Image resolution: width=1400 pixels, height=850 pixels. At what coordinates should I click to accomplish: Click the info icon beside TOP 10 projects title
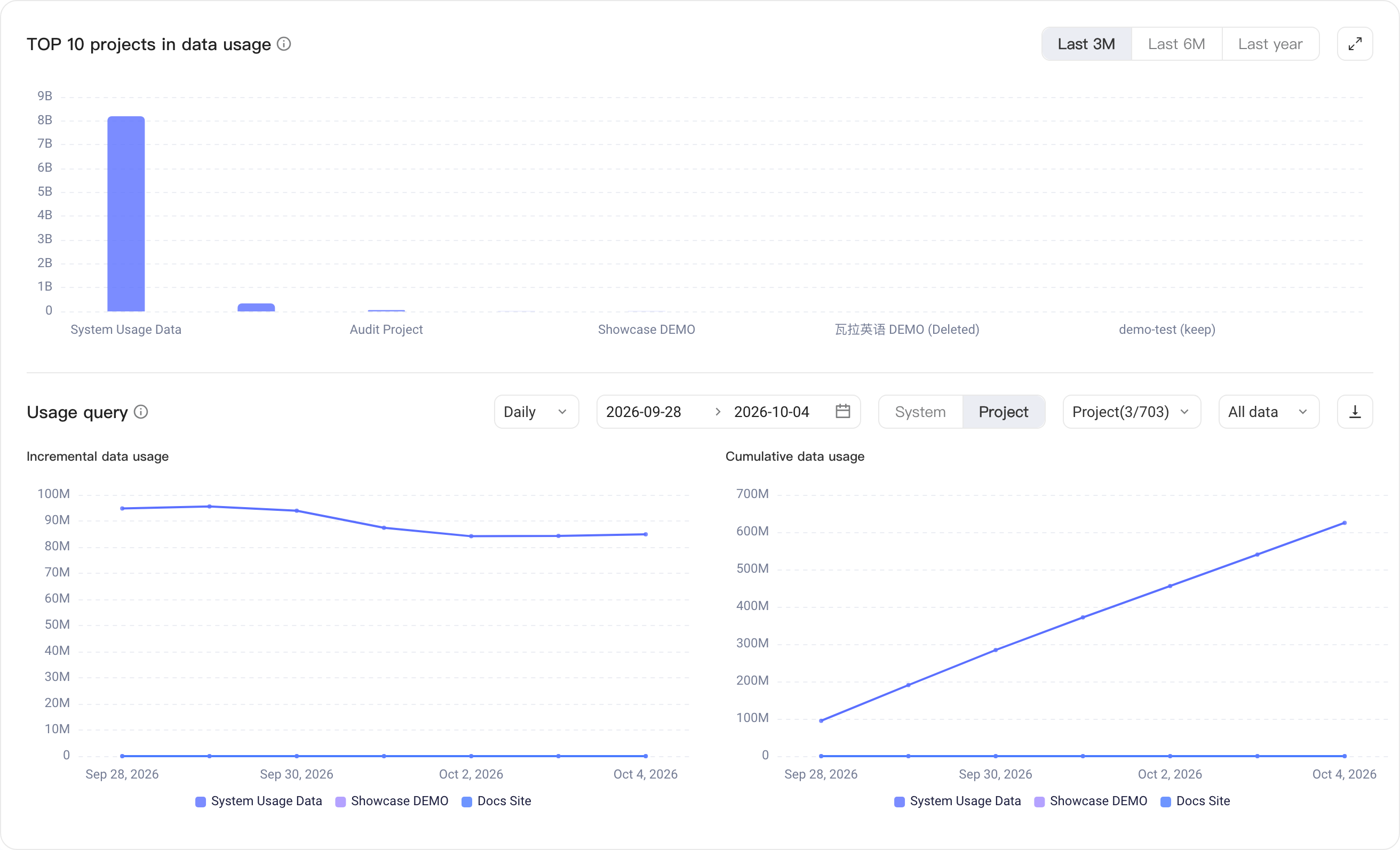coord(284,44)
